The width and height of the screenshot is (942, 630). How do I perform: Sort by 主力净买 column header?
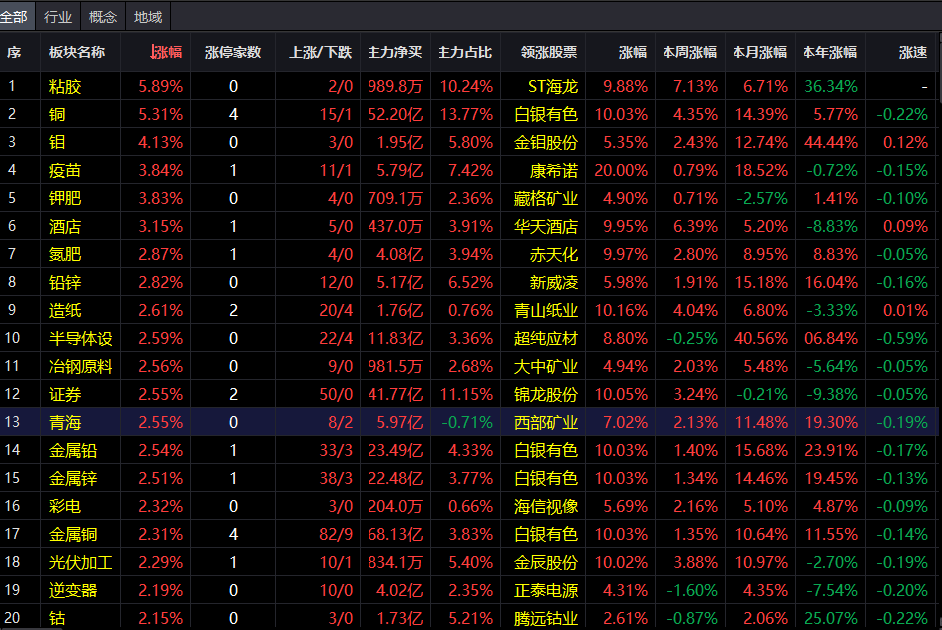(395, 52)
